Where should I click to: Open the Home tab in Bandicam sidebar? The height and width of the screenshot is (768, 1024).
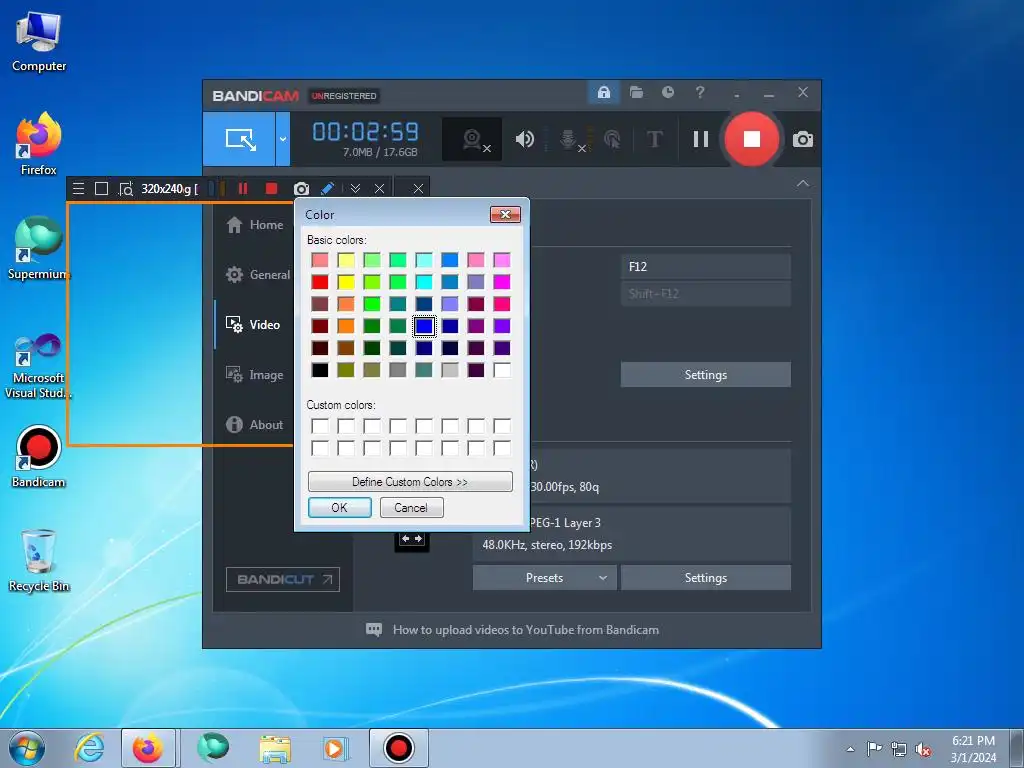point(255,225)
